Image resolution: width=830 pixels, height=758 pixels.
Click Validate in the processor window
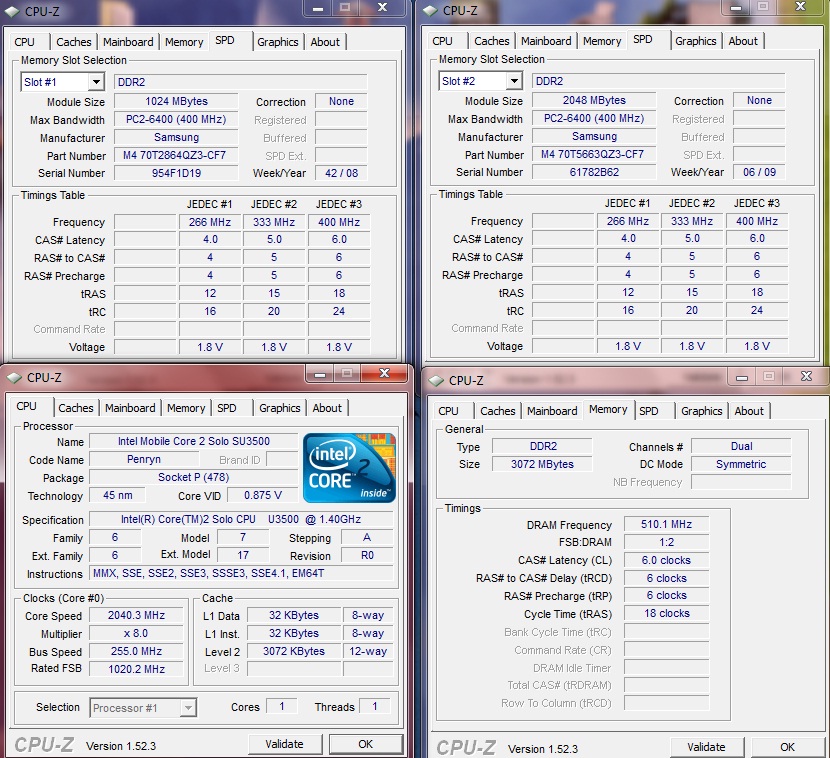click(285, 744)
